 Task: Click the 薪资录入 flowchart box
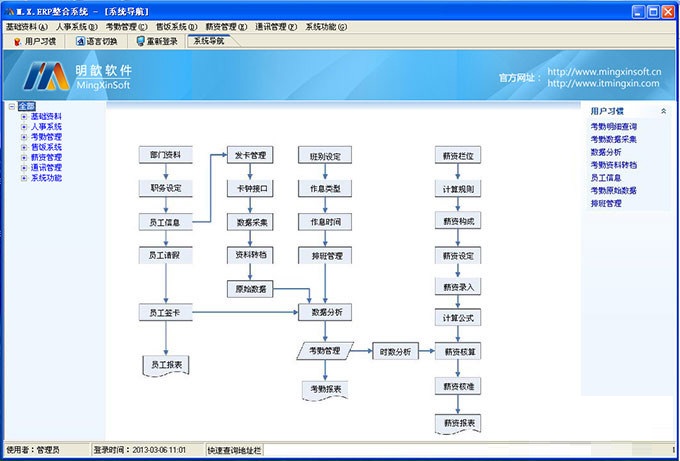click(458, 286)
